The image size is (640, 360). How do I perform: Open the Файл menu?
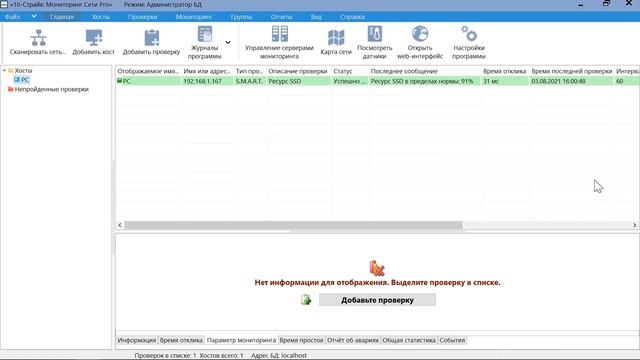(x=13, y=17)
